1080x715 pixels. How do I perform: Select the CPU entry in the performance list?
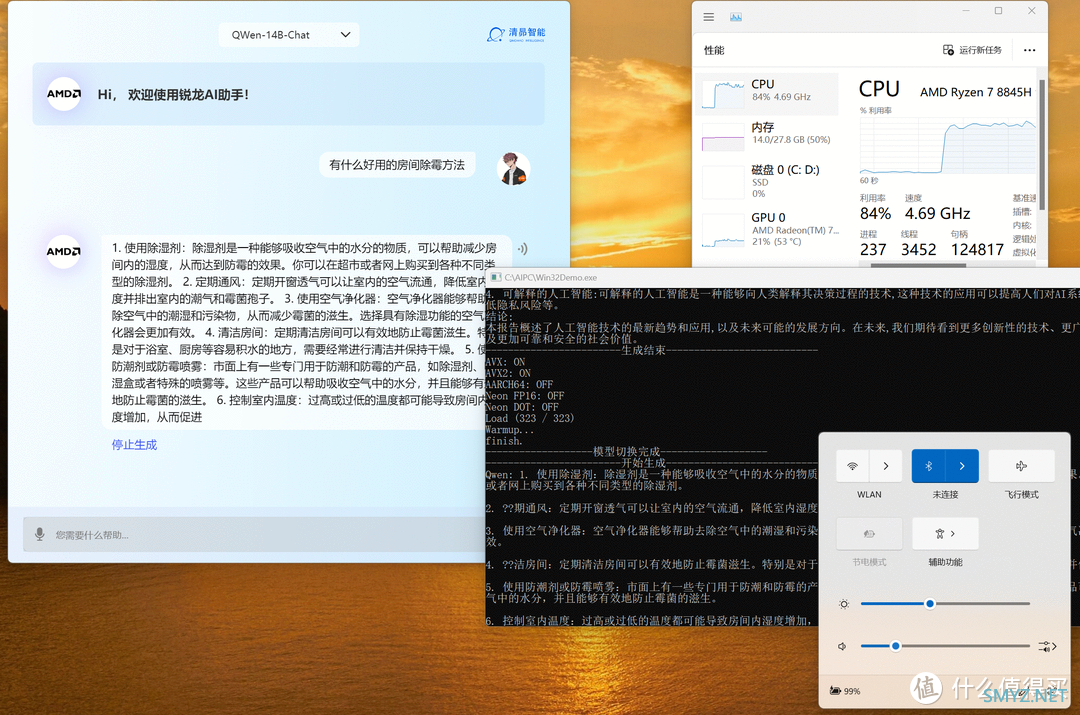768,93
